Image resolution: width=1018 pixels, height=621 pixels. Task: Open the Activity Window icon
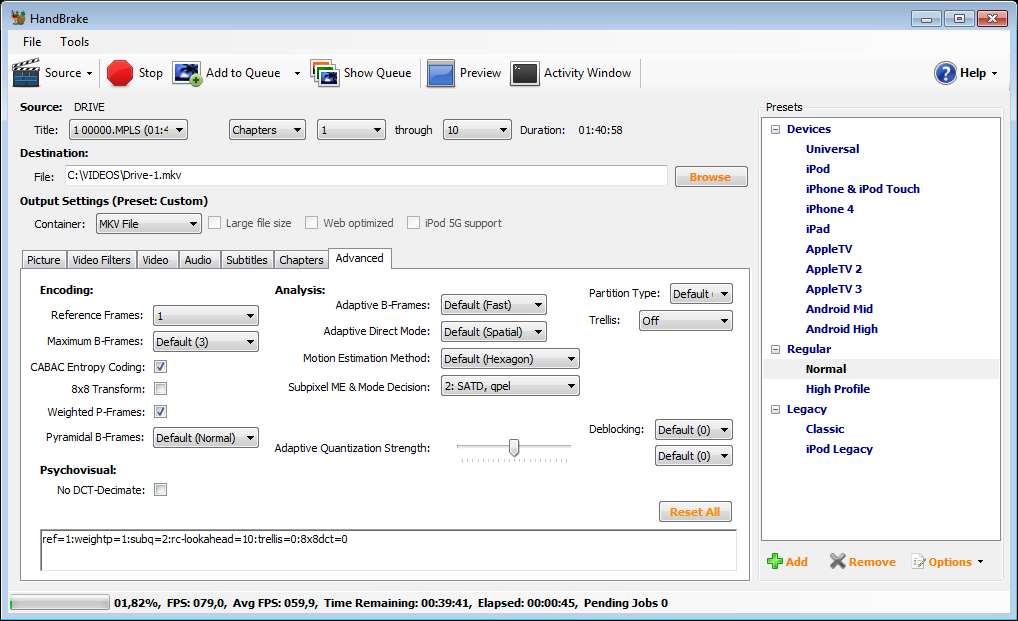coord(525,73)
